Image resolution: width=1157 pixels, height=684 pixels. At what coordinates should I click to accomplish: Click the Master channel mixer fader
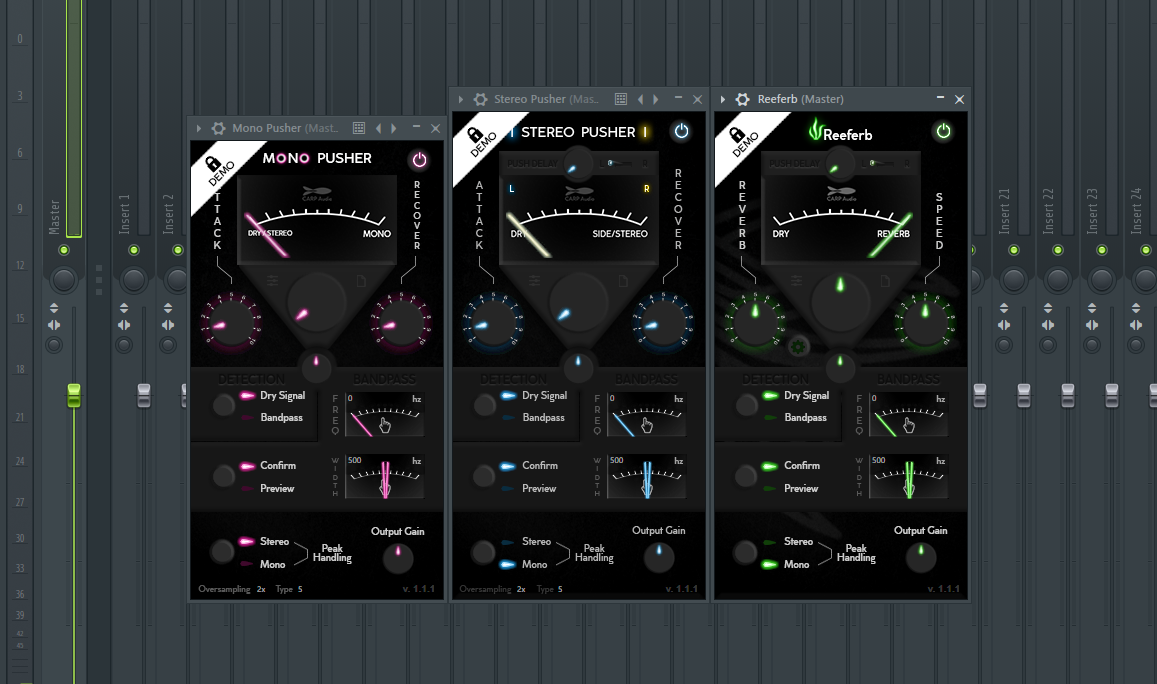pyautogui.click(x=73, y=397)
